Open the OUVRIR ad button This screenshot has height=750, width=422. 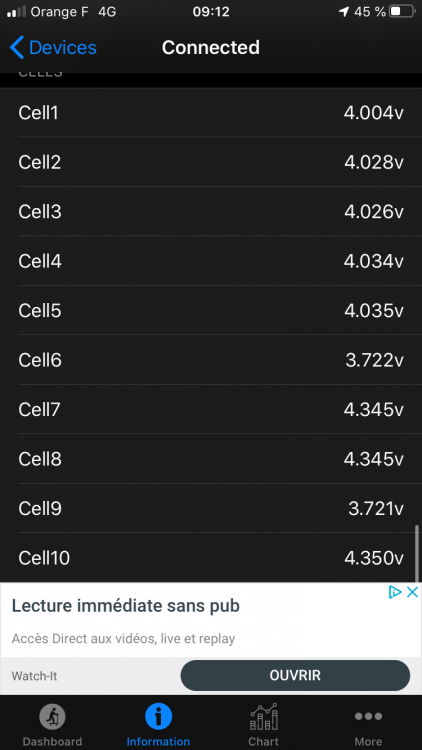point(295,675)
